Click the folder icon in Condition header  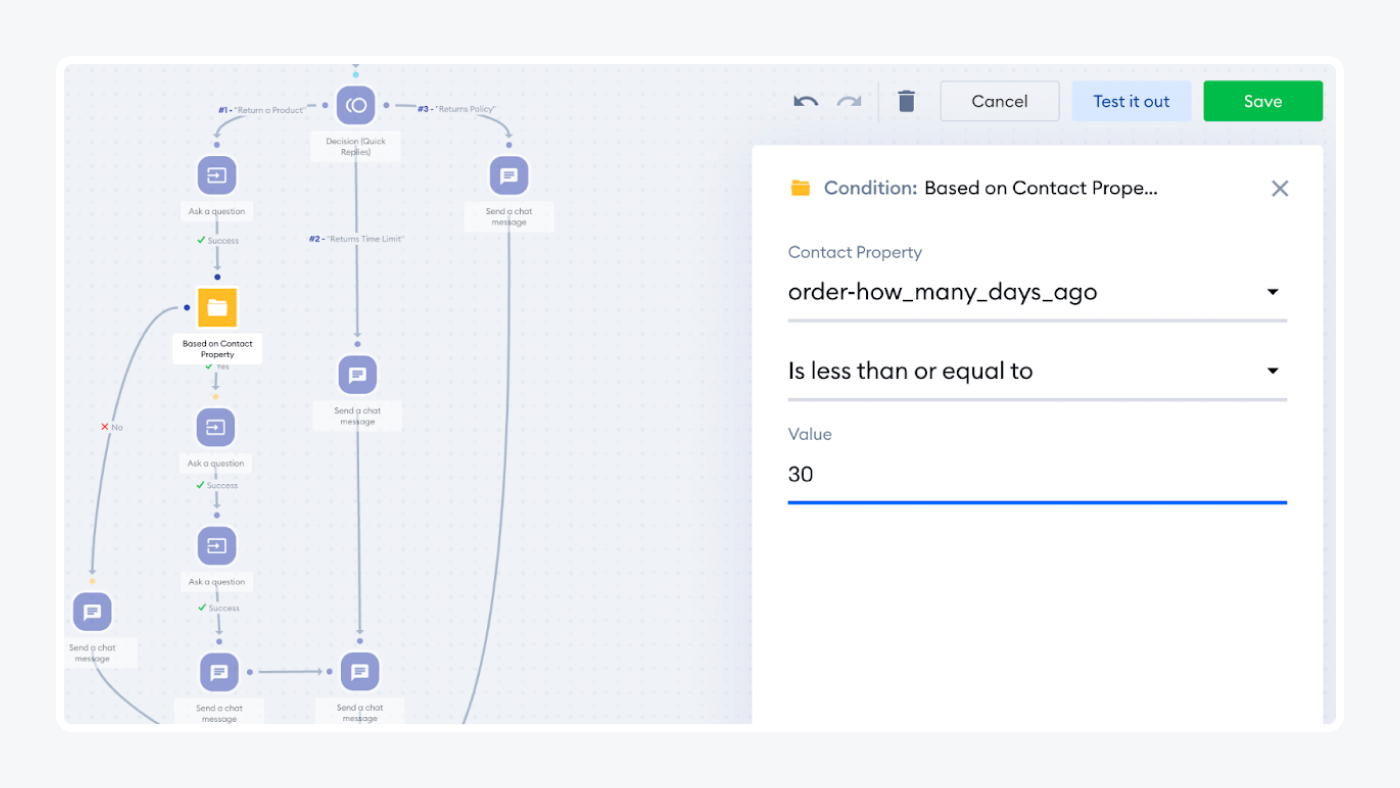click(800, 188)
